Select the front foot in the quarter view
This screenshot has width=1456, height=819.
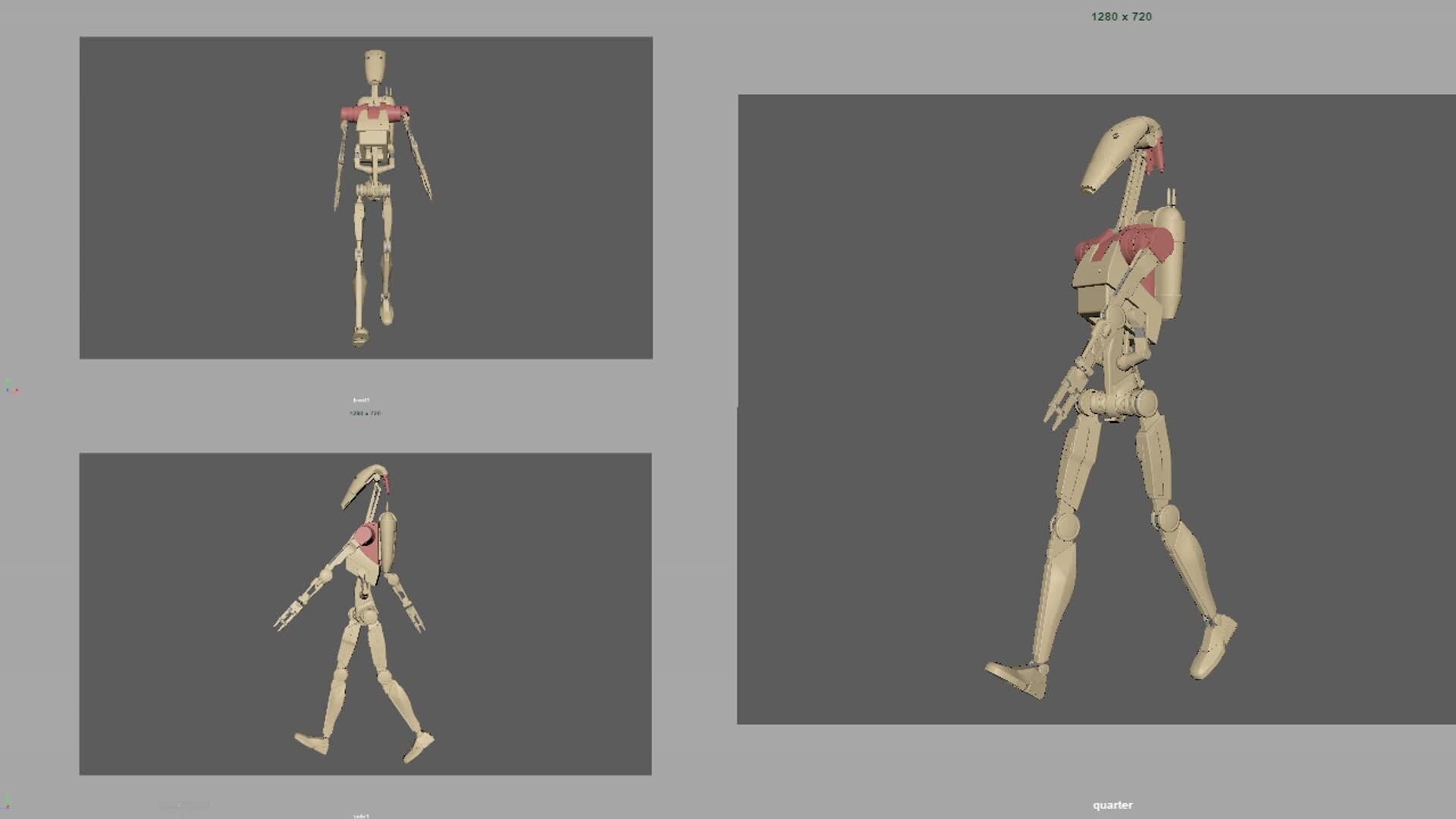1018,676
